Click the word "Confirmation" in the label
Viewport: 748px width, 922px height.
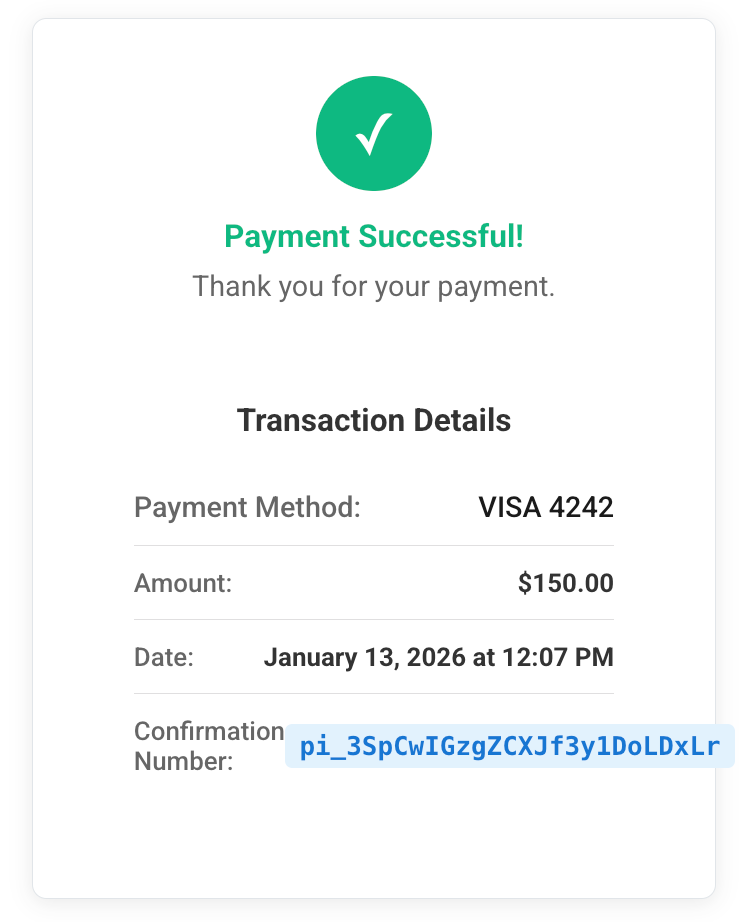[x=209, y=731]
